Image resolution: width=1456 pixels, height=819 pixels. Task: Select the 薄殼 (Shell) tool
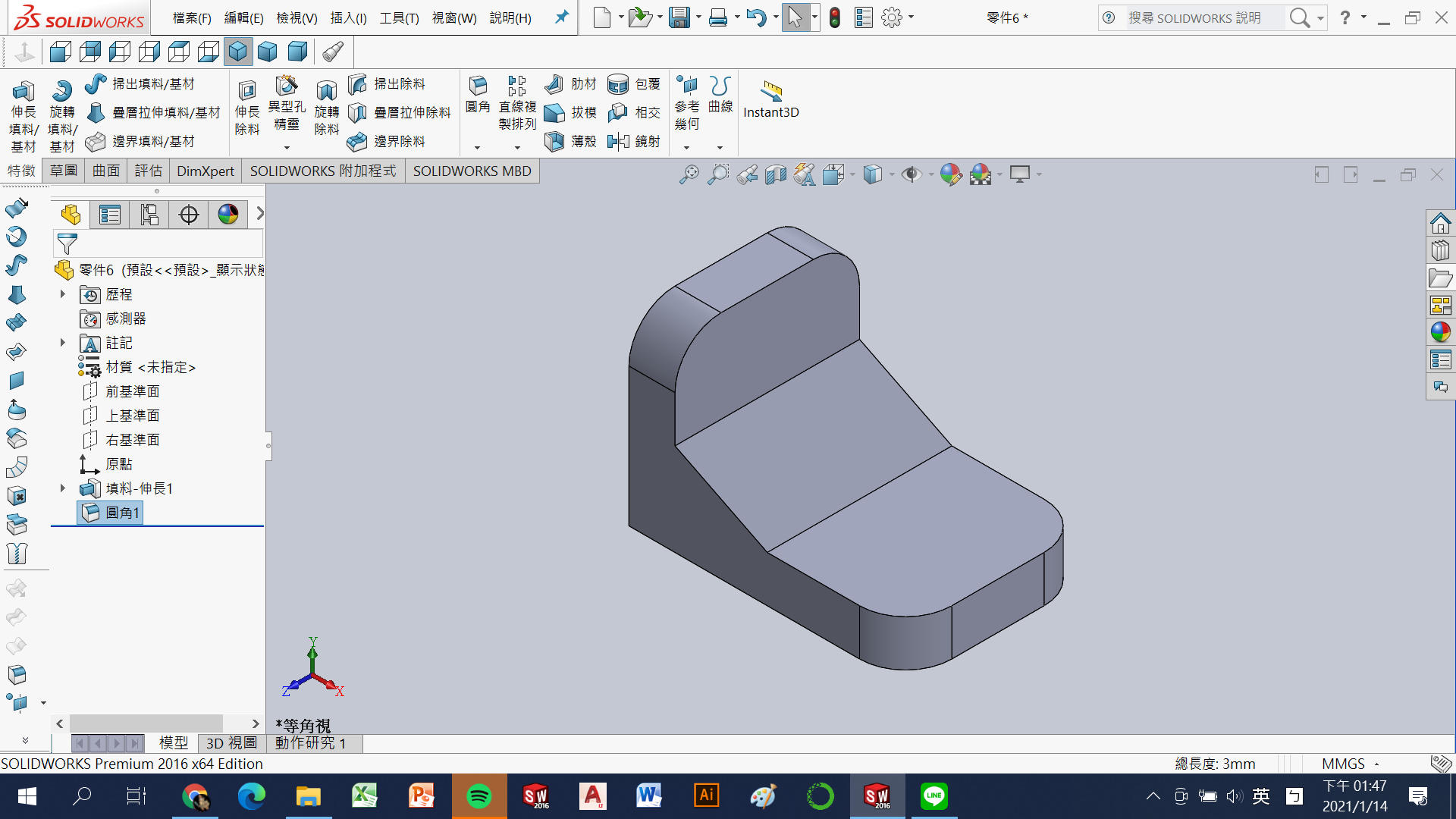[554, 141]
